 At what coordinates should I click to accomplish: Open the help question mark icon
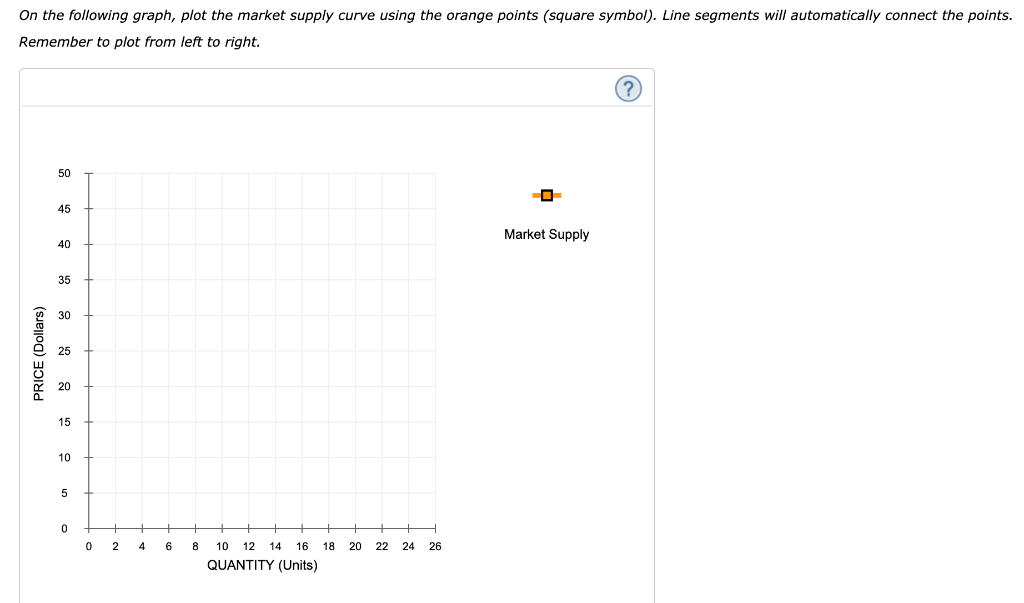[627, 88]
